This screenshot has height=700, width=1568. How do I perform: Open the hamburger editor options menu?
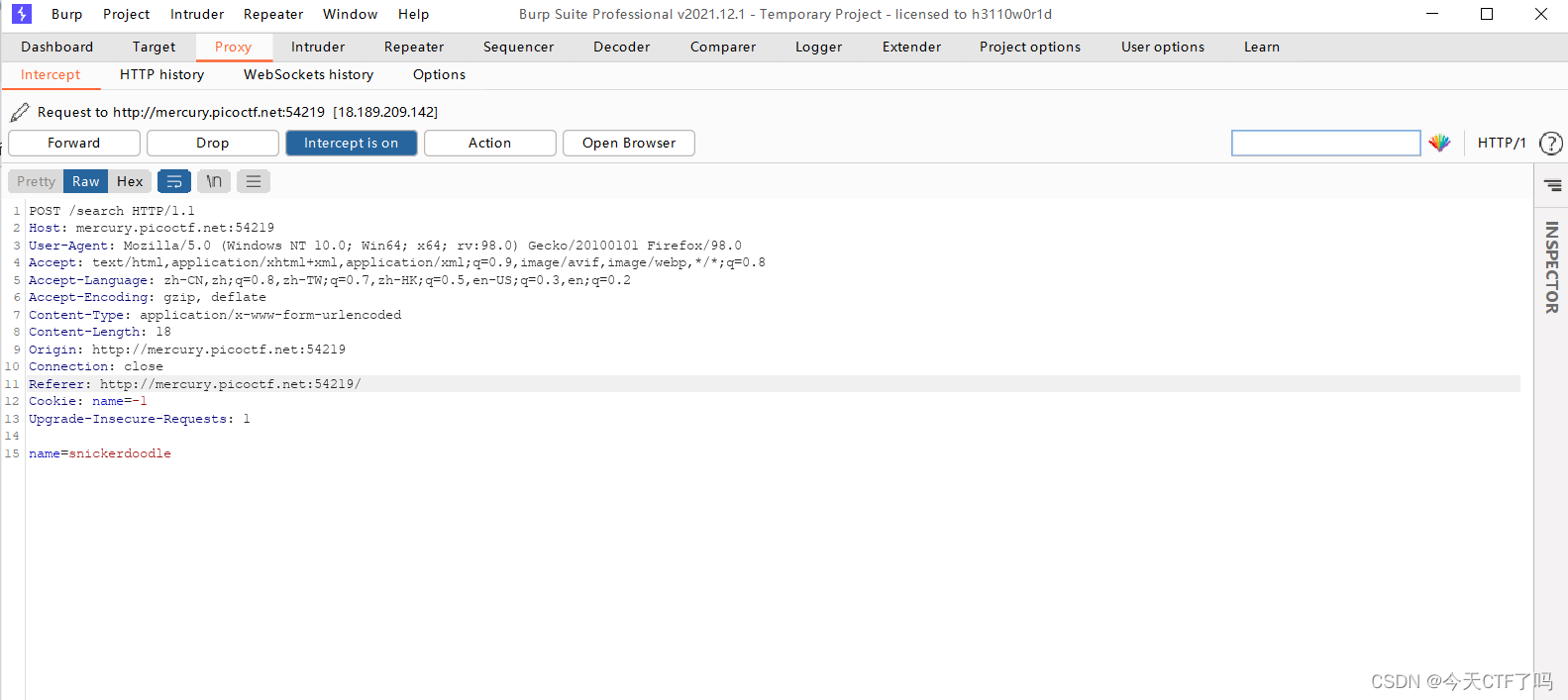[x=254, y=181]
